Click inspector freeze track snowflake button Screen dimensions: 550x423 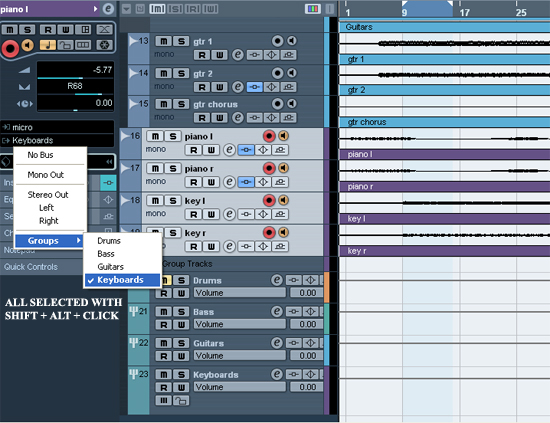pyautogui.click(x=104, y=45)
